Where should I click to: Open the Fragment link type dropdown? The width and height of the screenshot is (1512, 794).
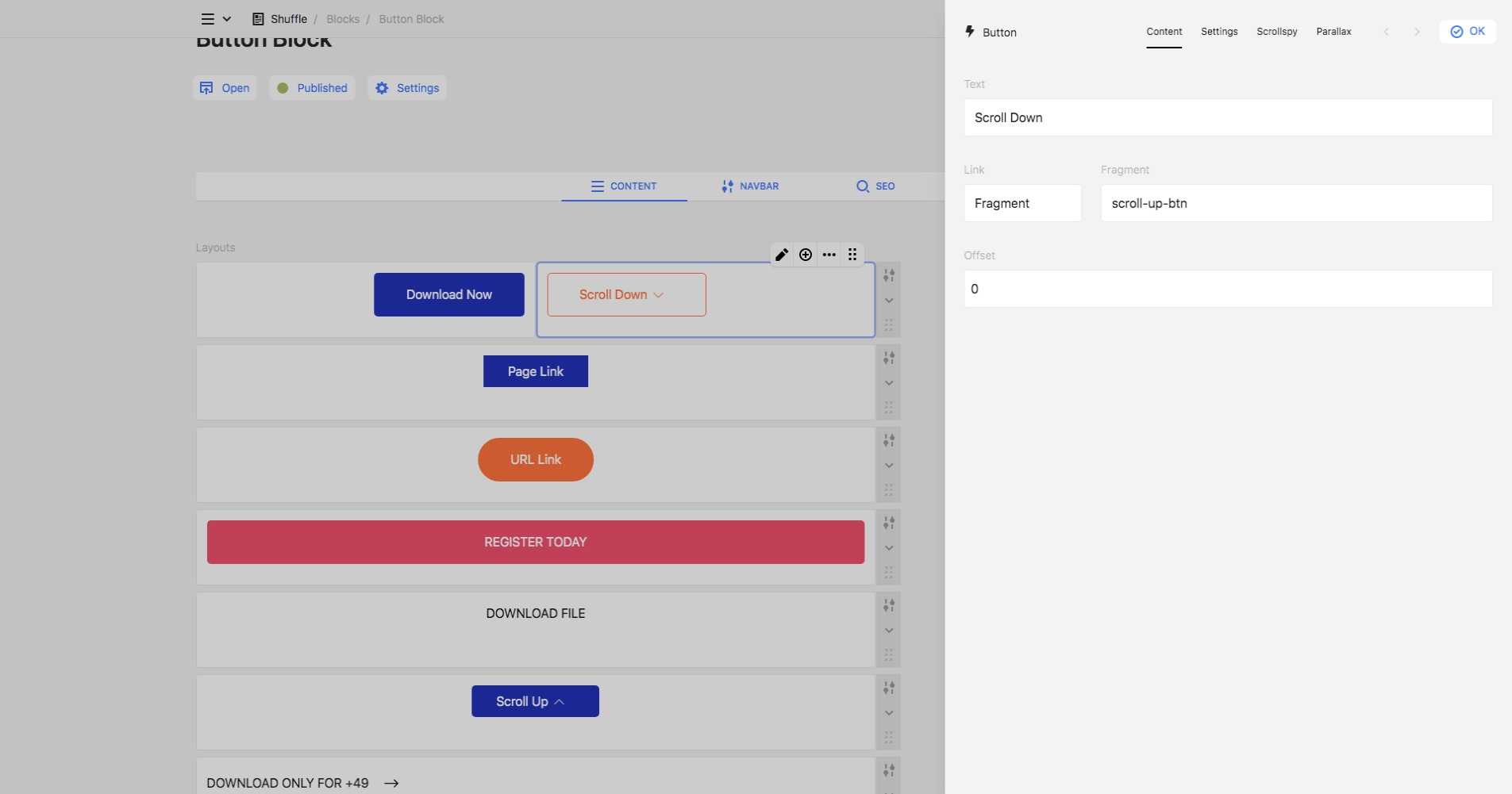click(1022, 203)
